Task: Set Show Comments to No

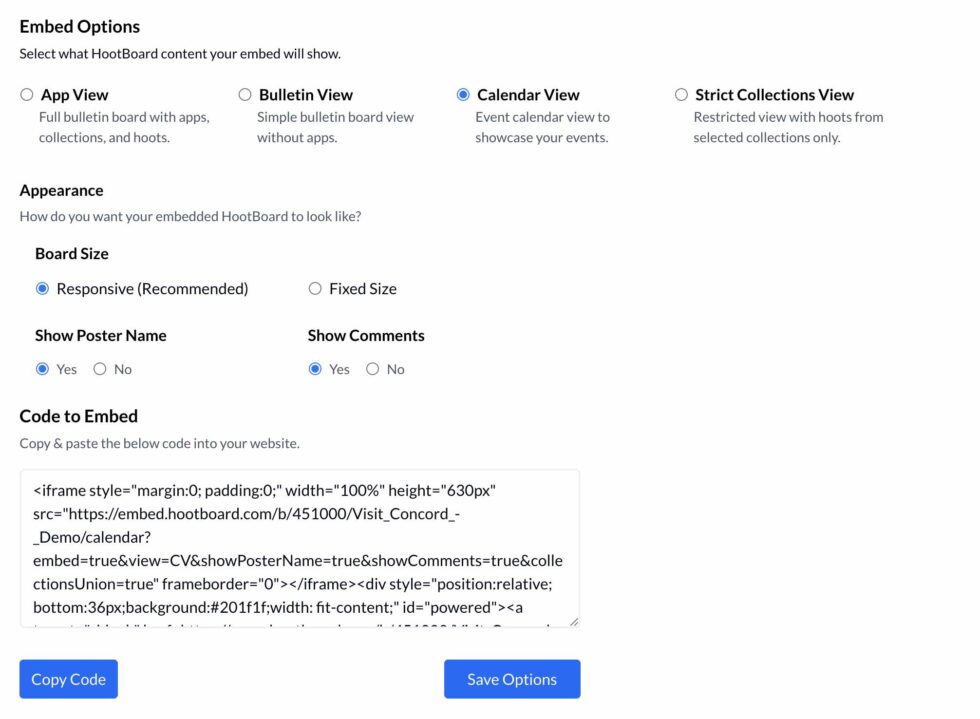Action: click(x=373, y=369)
